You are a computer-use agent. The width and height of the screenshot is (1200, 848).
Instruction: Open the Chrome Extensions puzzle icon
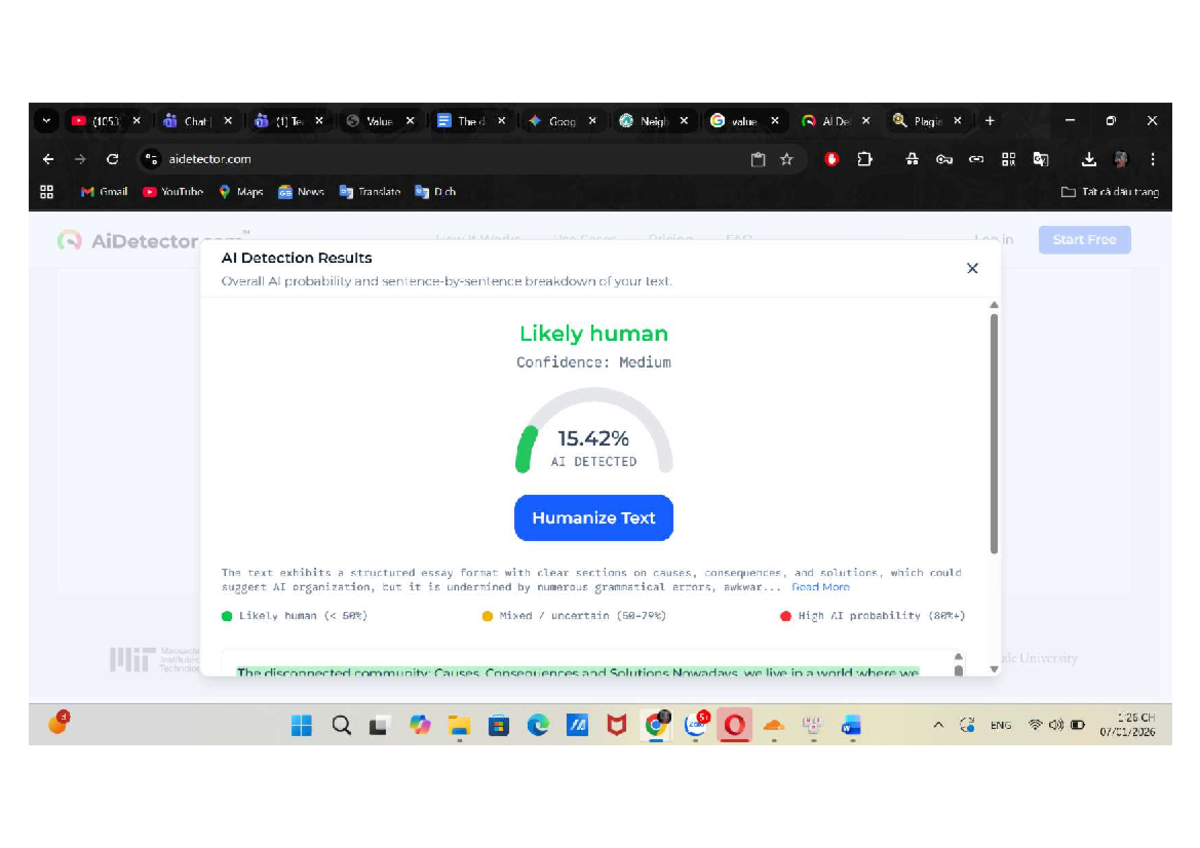(x=864, y=159)
